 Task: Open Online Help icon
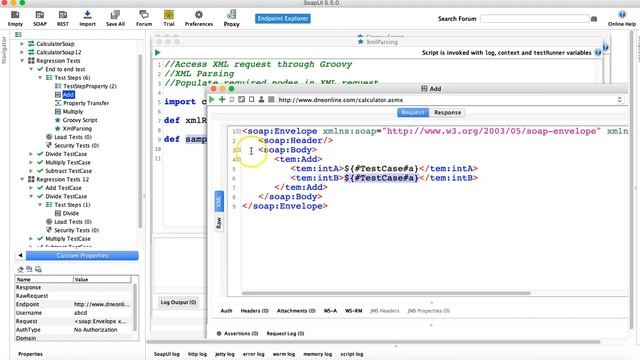(x=622, y=15)
